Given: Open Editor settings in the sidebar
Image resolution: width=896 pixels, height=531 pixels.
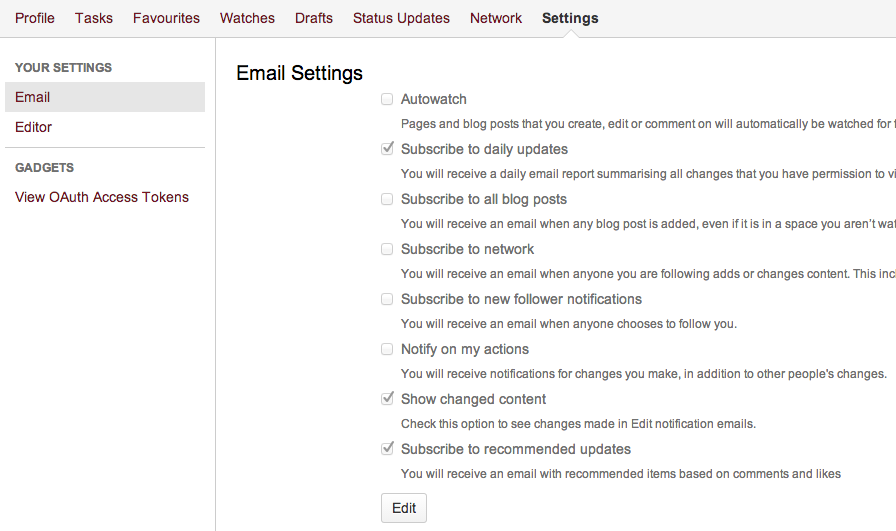Looking at the screenshot, I should tap(34, 127).
